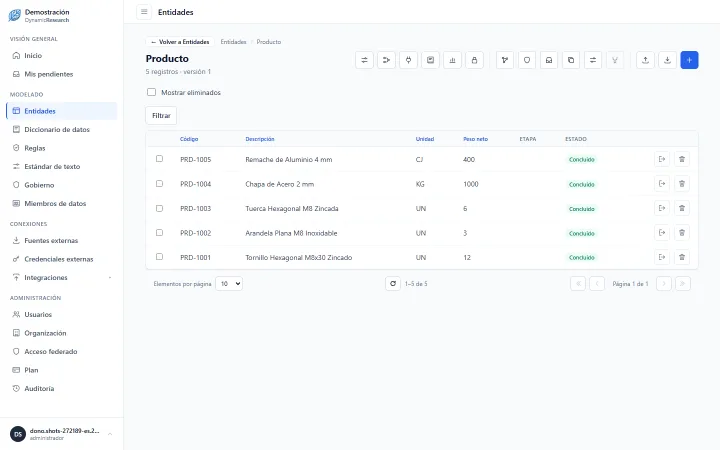This screenshot has width=720, height=450.
Task: Go to Inicio in sidebar
Action: pos(62,56)
